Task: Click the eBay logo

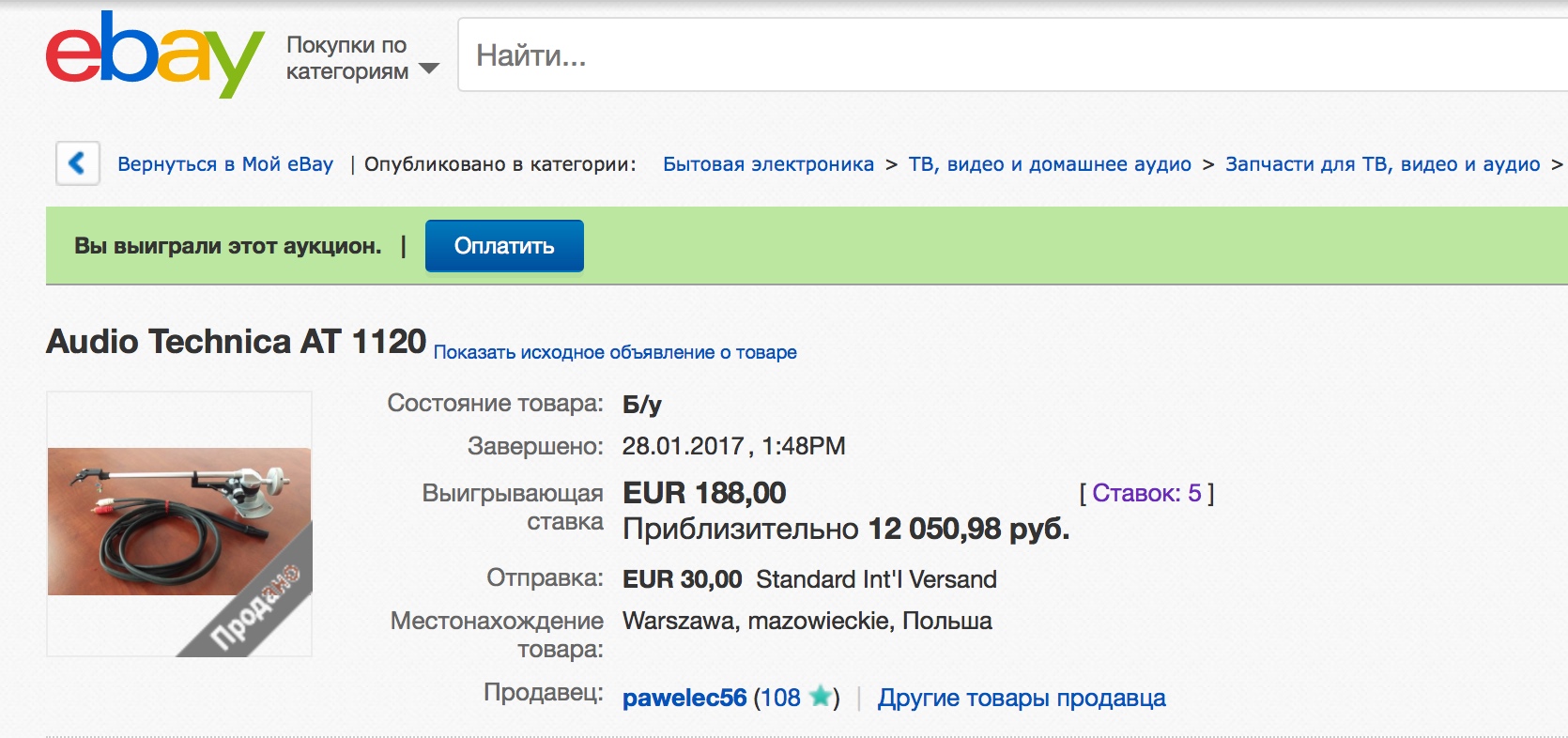Action: (x=154, y=54)
